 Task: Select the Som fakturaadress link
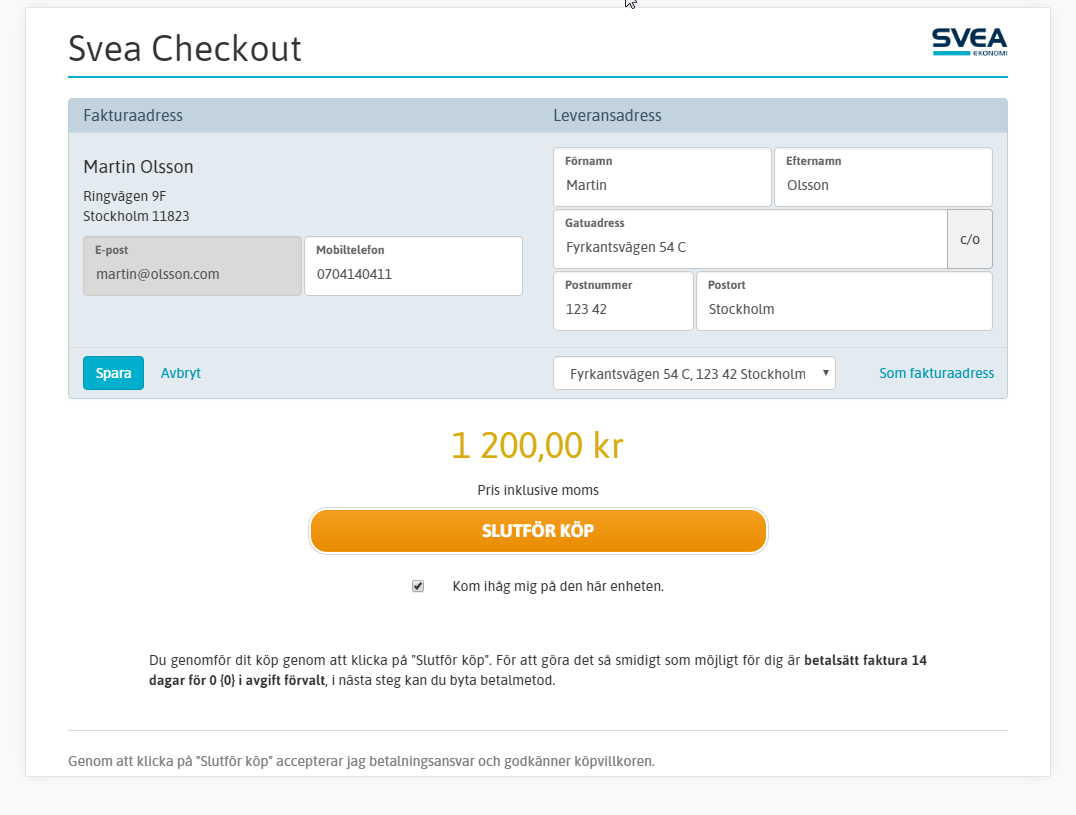point(936,372)
